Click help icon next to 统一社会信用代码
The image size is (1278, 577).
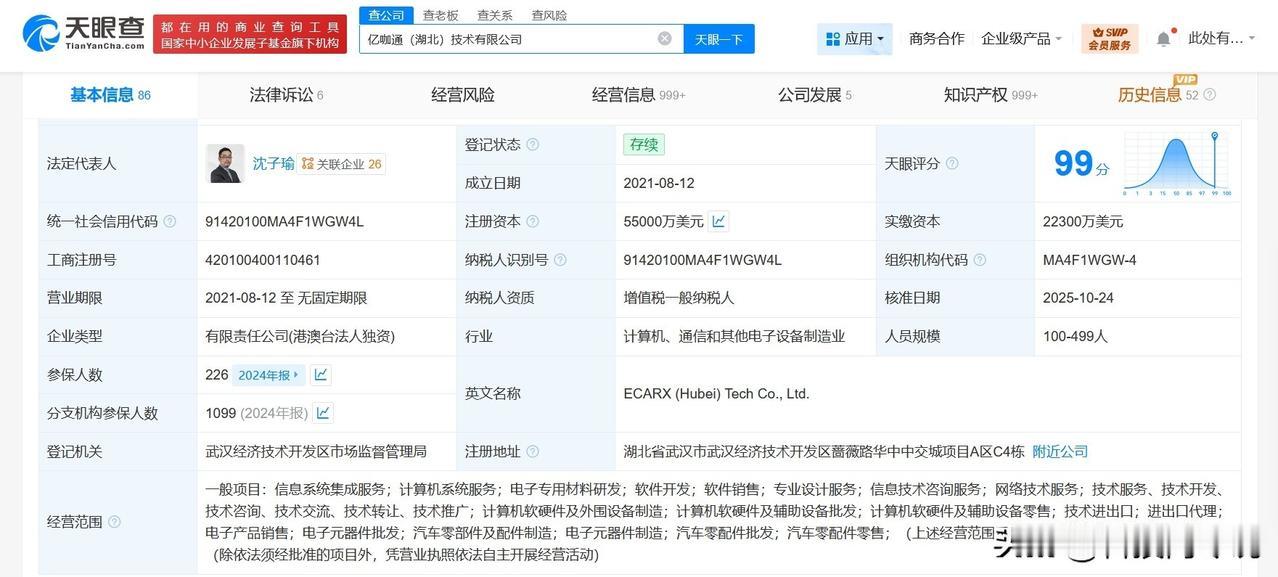pyautogui.click(x=170, y=222)
